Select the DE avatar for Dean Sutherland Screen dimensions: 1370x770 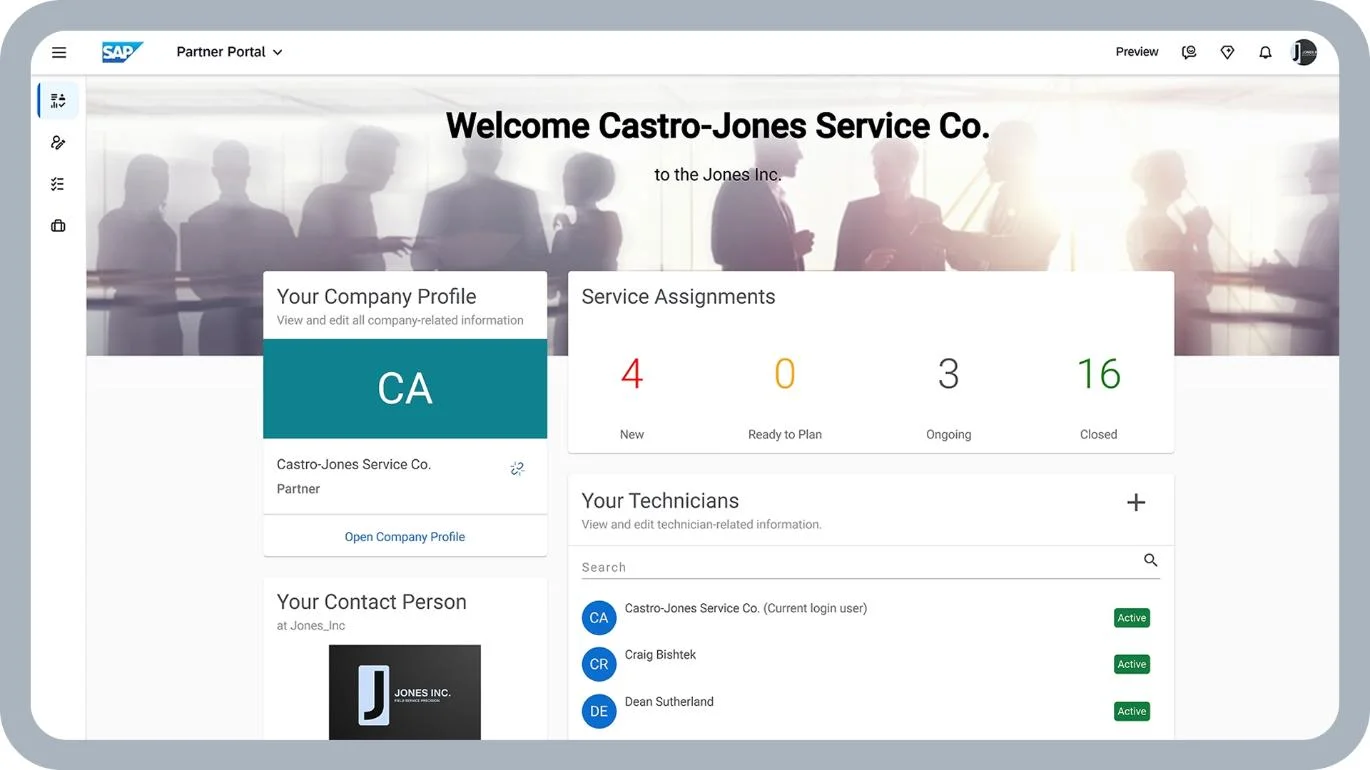coord(599,711)
